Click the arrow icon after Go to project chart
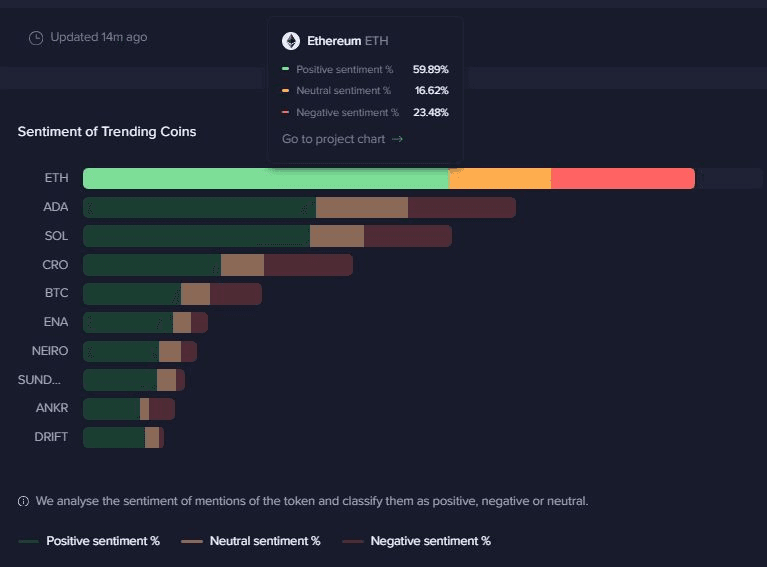 (x=397, y=139)
